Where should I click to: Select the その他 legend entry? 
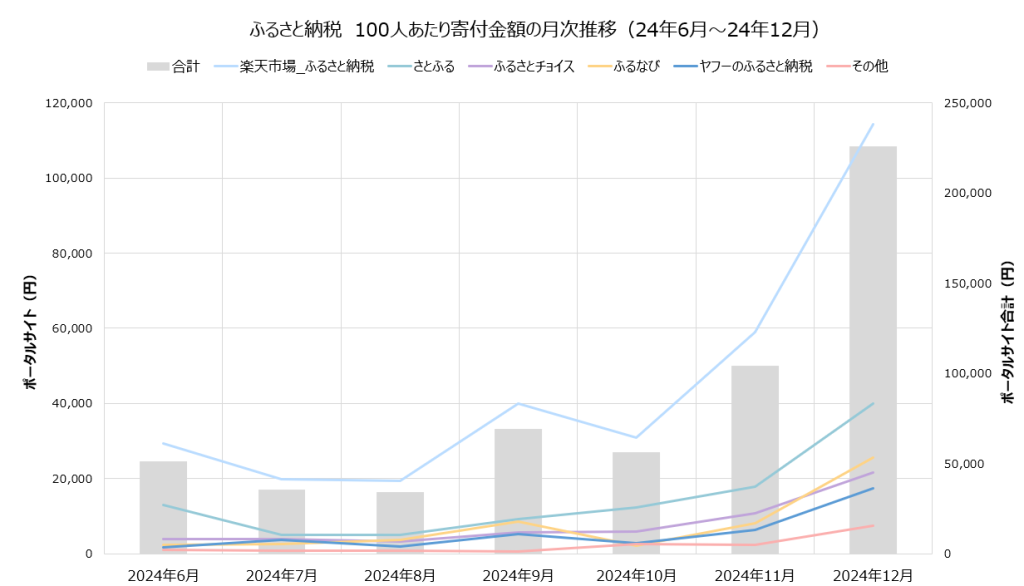click(x=857, y=66)
